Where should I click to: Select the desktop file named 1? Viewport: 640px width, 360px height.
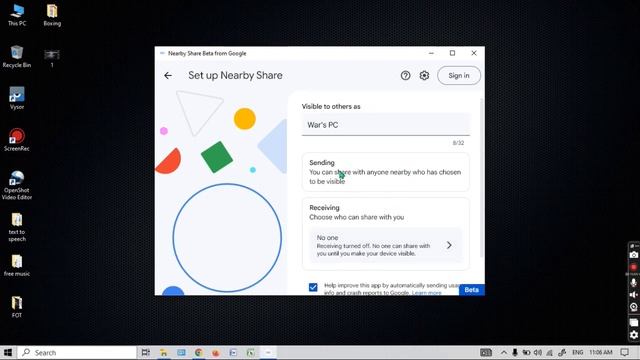52,58
